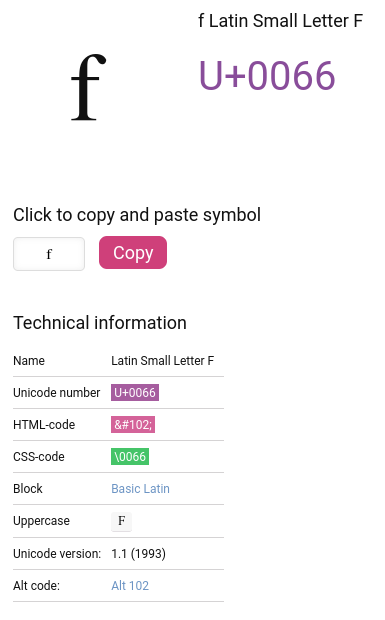The height and width of the screenshot is (620, 385).
Task: Select the symbol input field containing f
Action: tap(49, 254)
